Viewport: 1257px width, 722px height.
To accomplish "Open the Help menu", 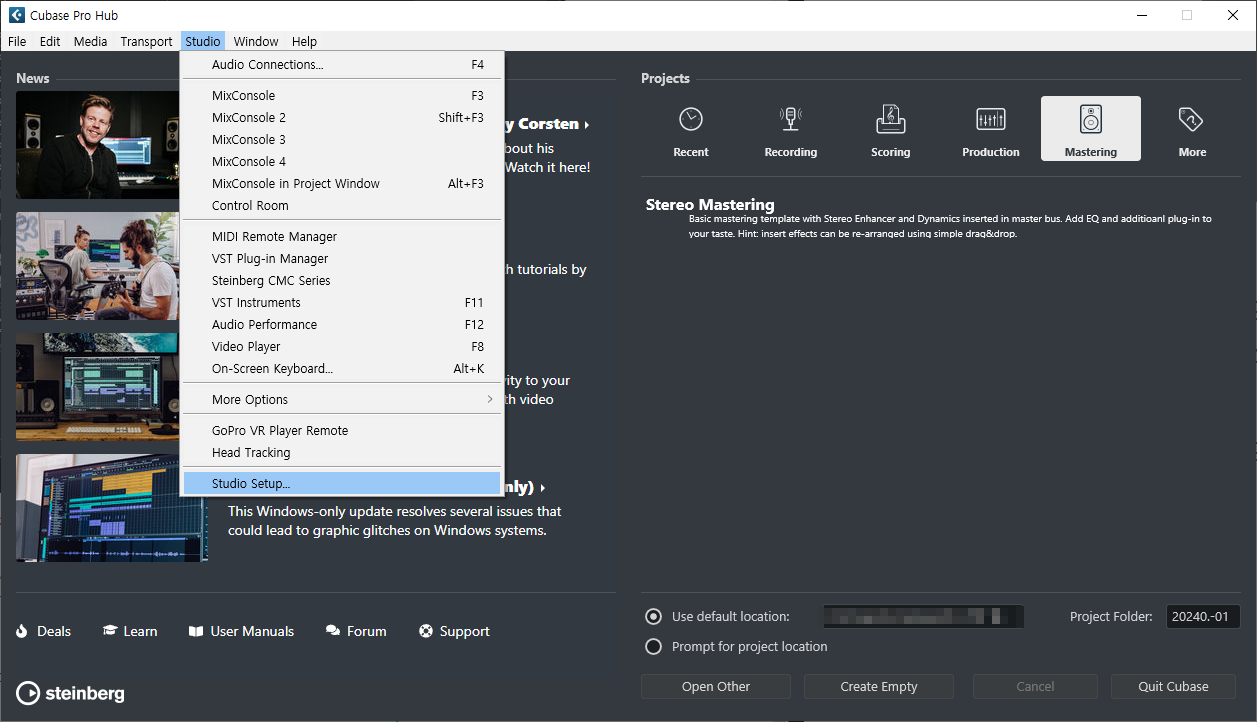I will pyautogui.click(x=304, y=41).
